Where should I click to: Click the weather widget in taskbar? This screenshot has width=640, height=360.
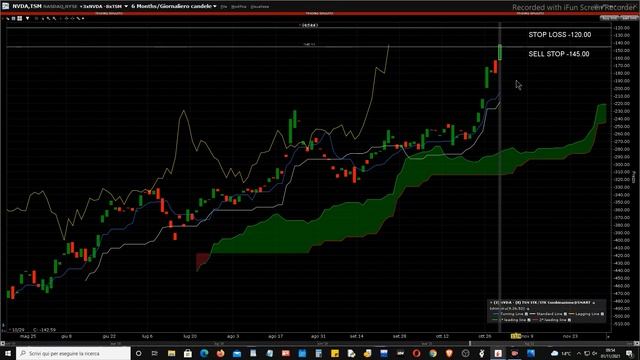(x=560, y=353)
